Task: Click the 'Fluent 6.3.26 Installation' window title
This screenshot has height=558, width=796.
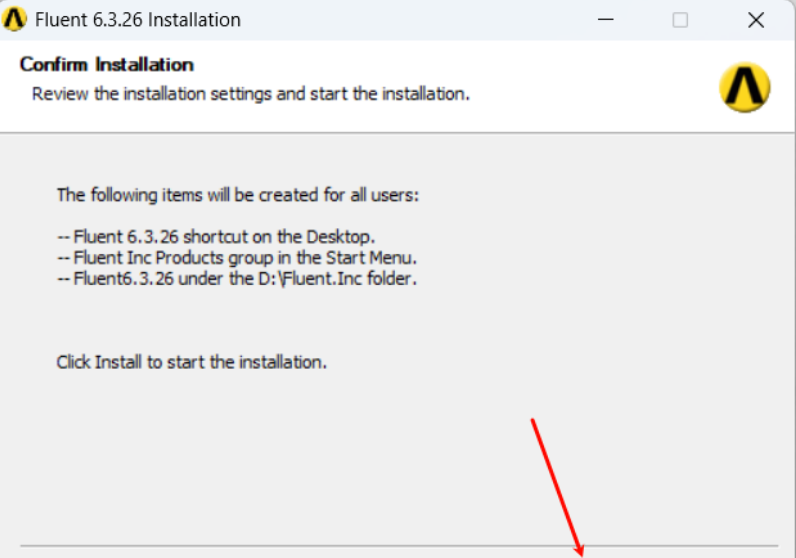Action: (x=137, y=20)
